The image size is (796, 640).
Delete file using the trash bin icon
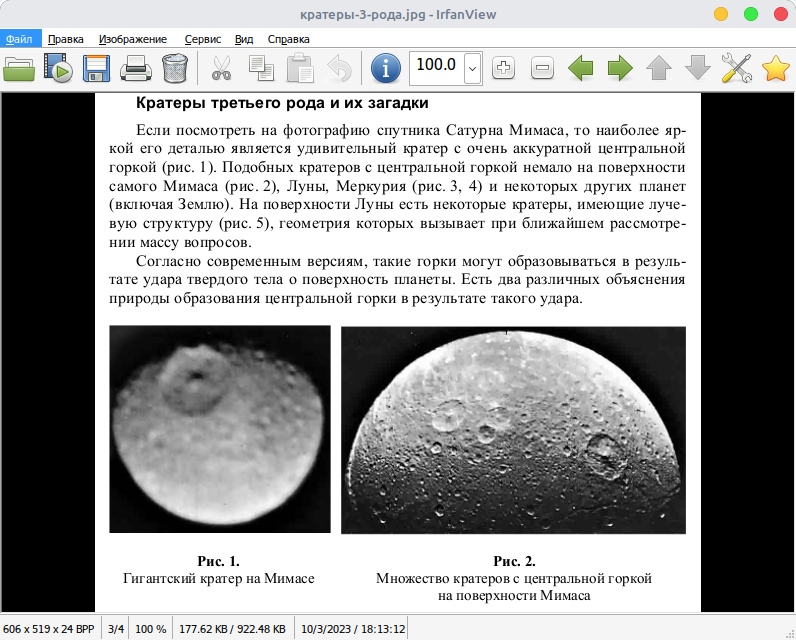click(175, 68)
